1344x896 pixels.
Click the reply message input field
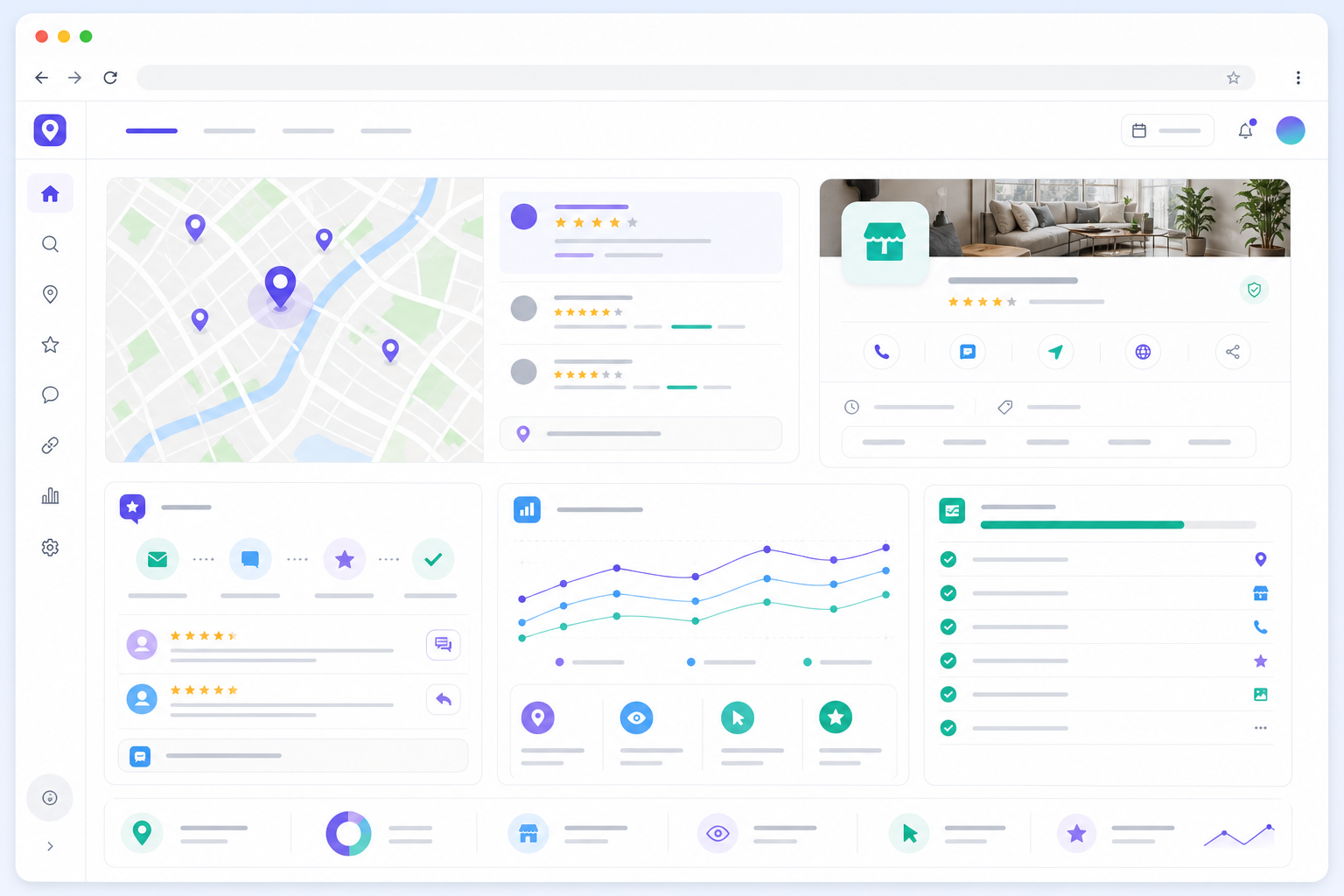pyautogui.click(x=293, y=755)
